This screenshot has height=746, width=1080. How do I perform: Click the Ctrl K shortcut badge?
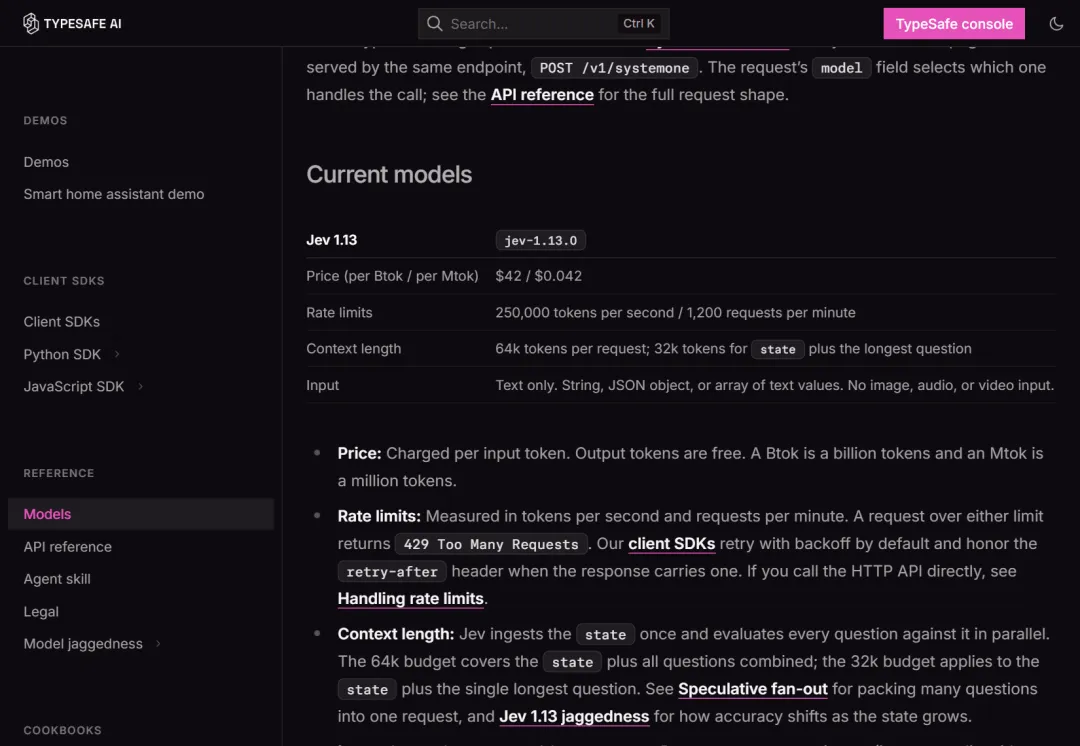coord(638,23)
